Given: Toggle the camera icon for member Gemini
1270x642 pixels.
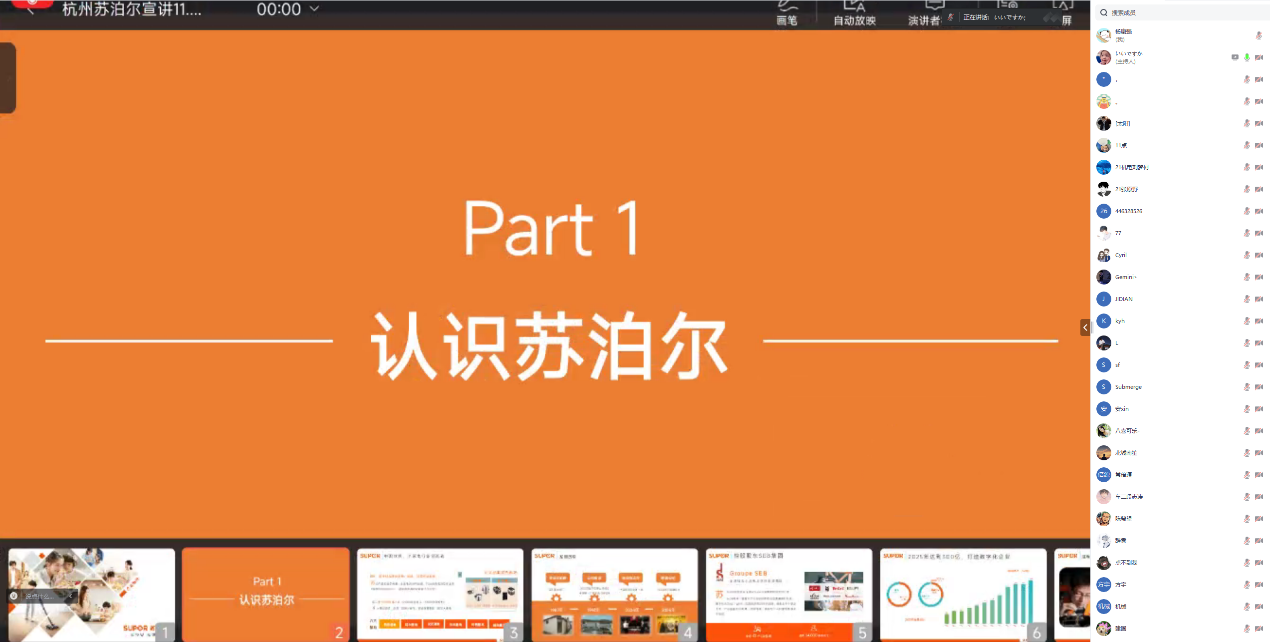Looking at the screenshot, I should pos(1259,277).
